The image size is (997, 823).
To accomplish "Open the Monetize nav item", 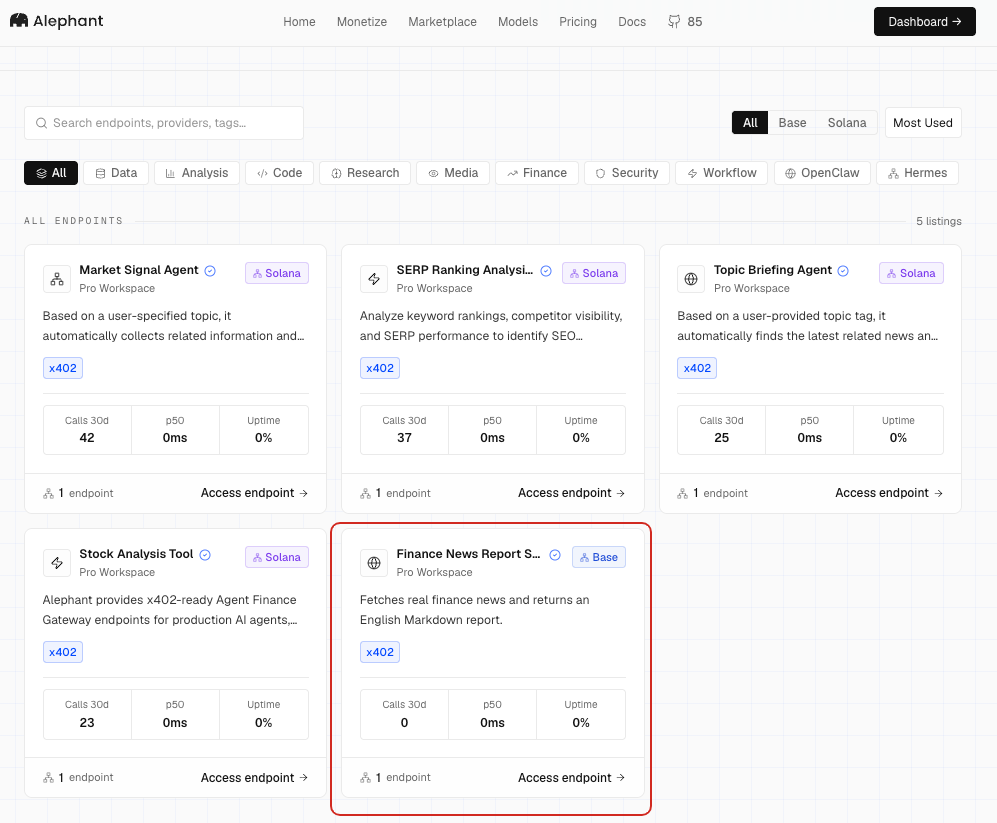I will (x=362, y=22).
